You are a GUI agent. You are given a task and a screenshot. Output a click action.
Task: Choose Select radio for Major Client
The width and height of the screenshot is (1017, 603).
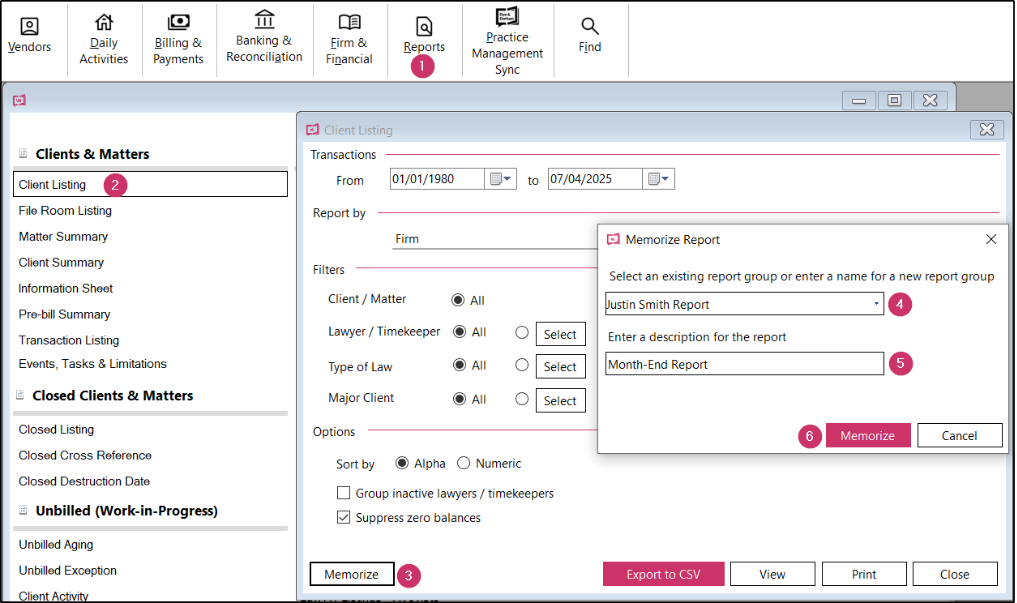click(522, 399)
